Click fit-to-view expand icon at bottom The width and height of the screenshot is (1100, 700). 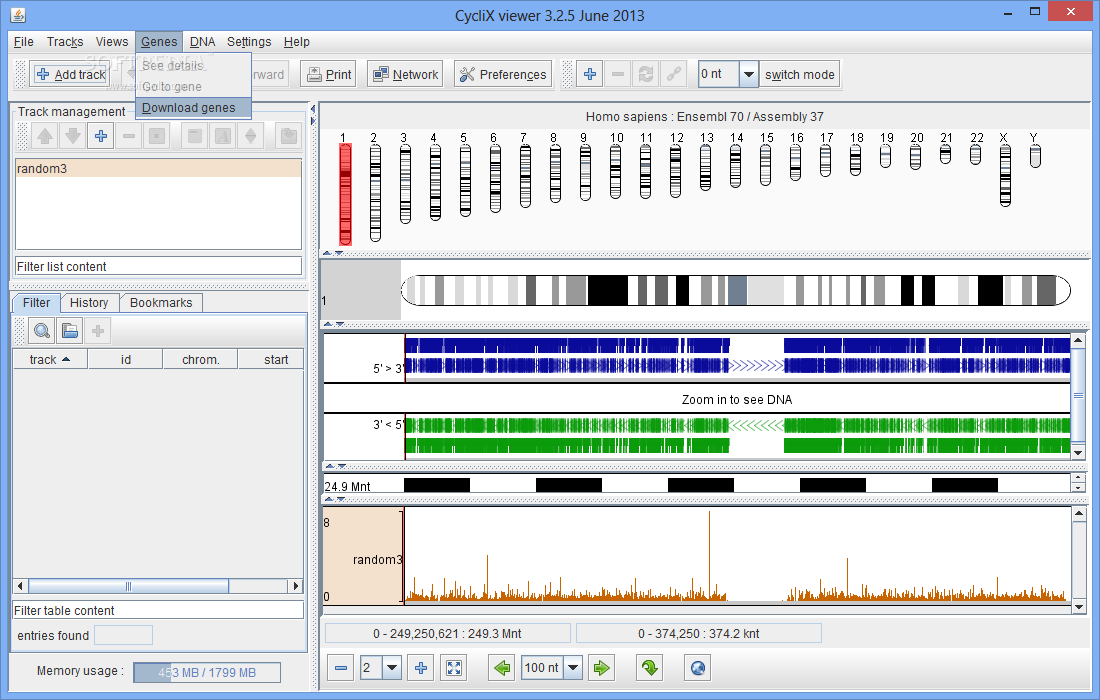[x=454, y=668]
